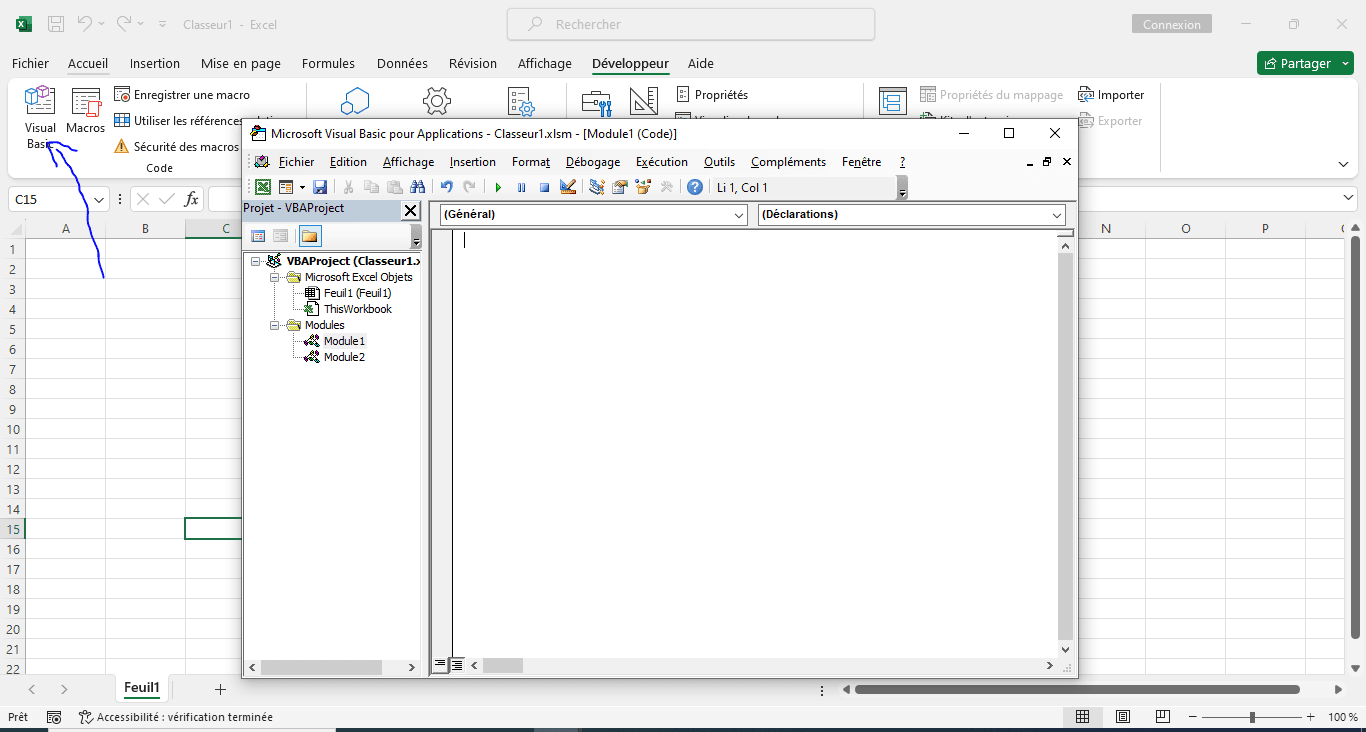This screenshot has height=732, width=1366.
Task: Click the Rechercher search box in Excel
Action: tap(691, 24)
